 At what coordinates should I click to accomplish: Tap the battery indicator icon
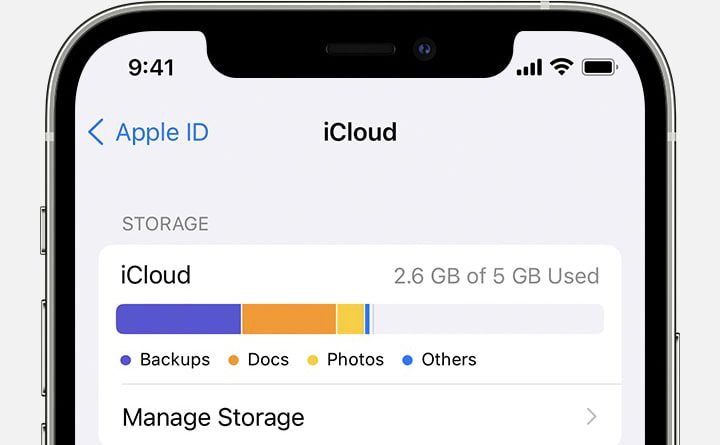coord(600,68)
